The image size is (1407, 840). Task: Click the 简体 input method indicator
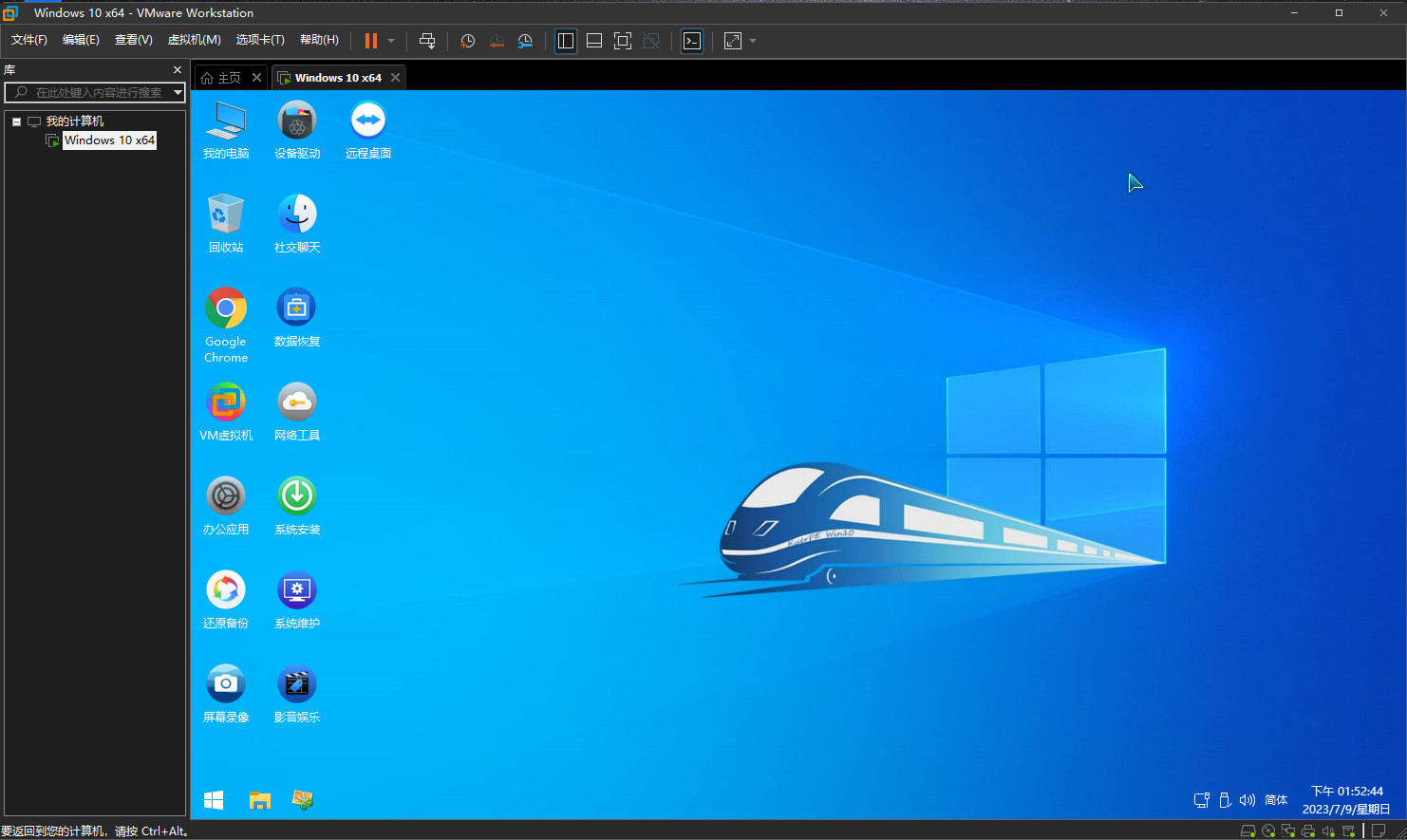(1276, 800)
